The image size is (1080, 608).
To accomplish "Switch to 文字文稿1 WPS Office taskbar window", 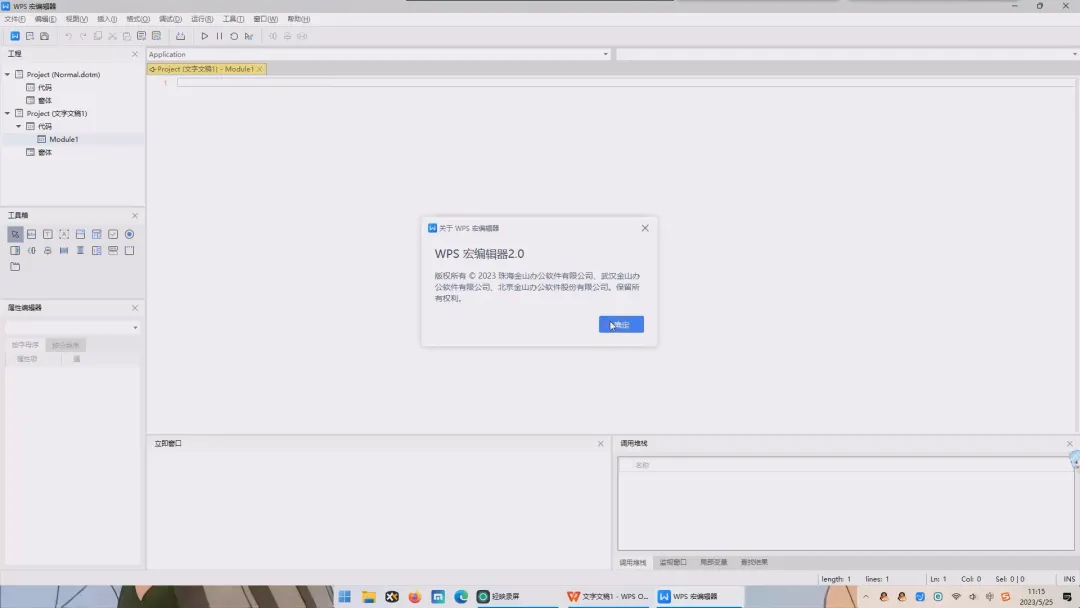I will (x=608, y=596).
